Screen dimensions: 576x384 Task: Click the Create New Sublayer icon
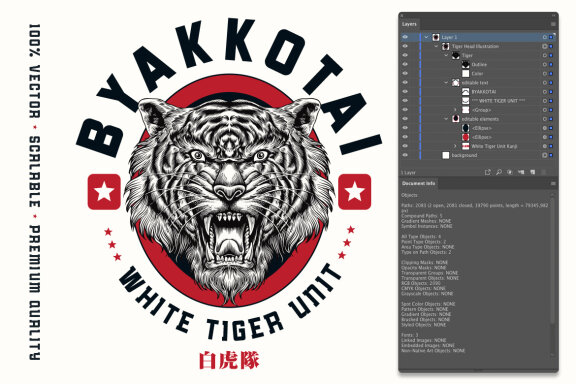pos(521,172)
